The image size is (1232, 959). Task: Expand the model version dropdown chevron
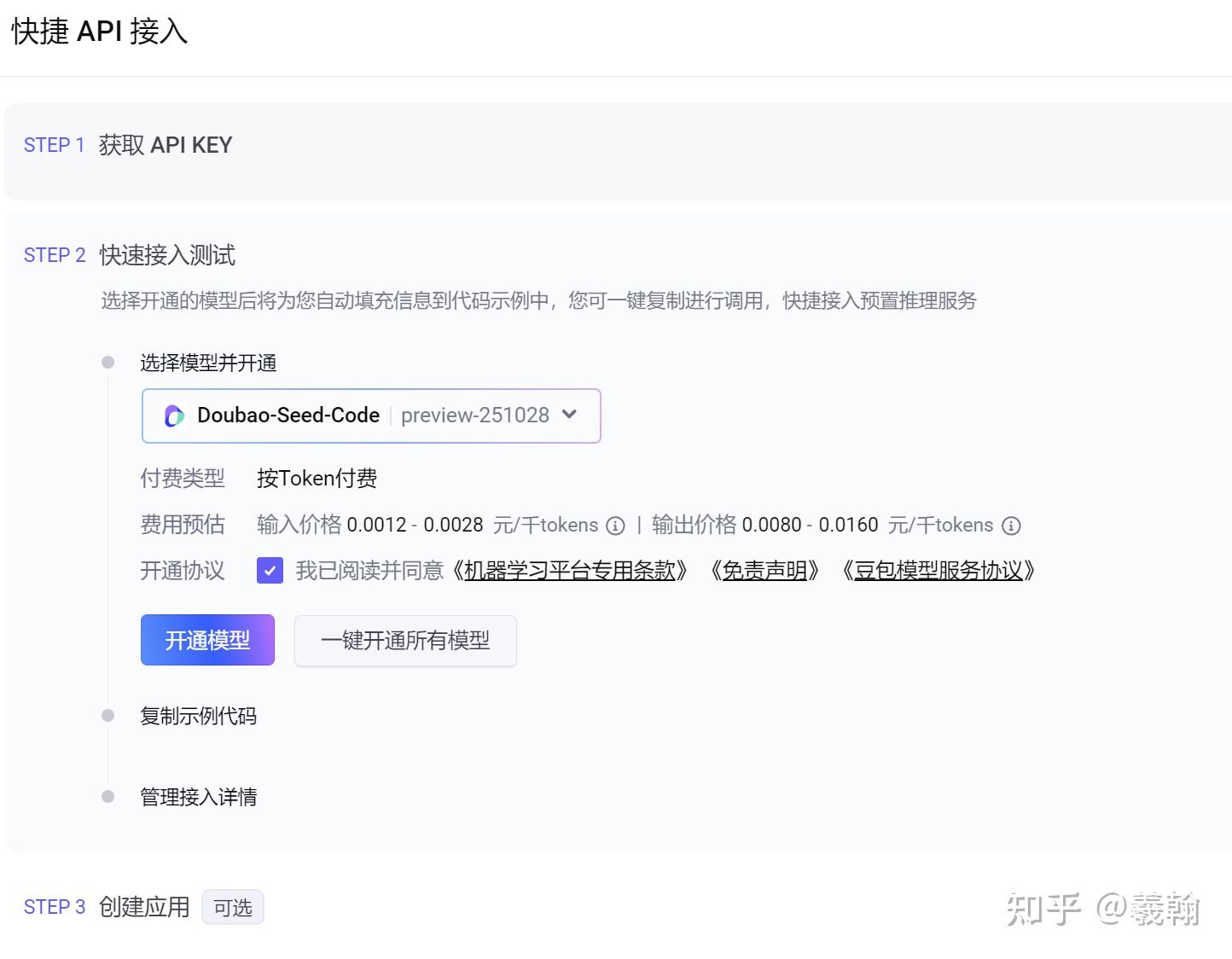point(569,416)
